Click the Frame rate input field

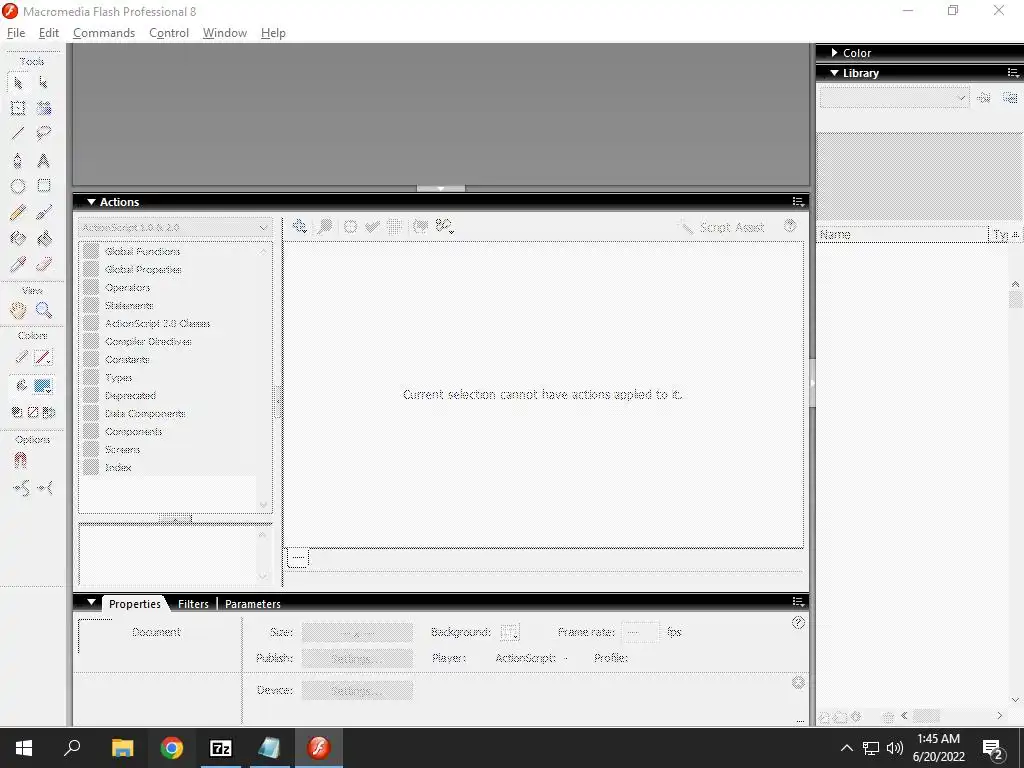coord(640,632)
